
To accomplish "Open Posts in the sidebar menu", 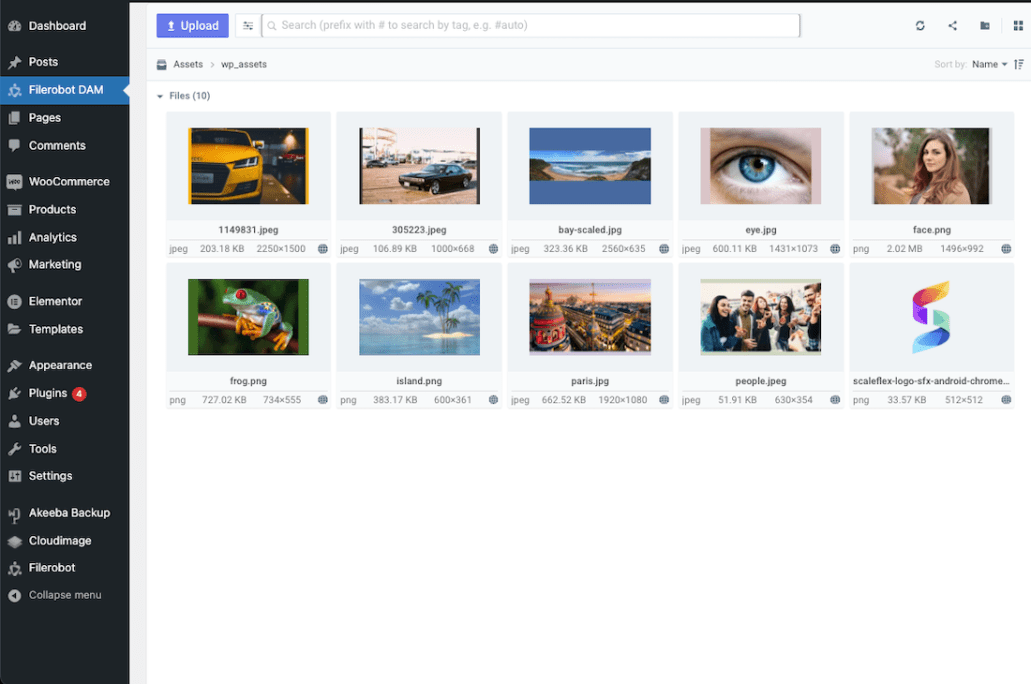I will 64,62.
